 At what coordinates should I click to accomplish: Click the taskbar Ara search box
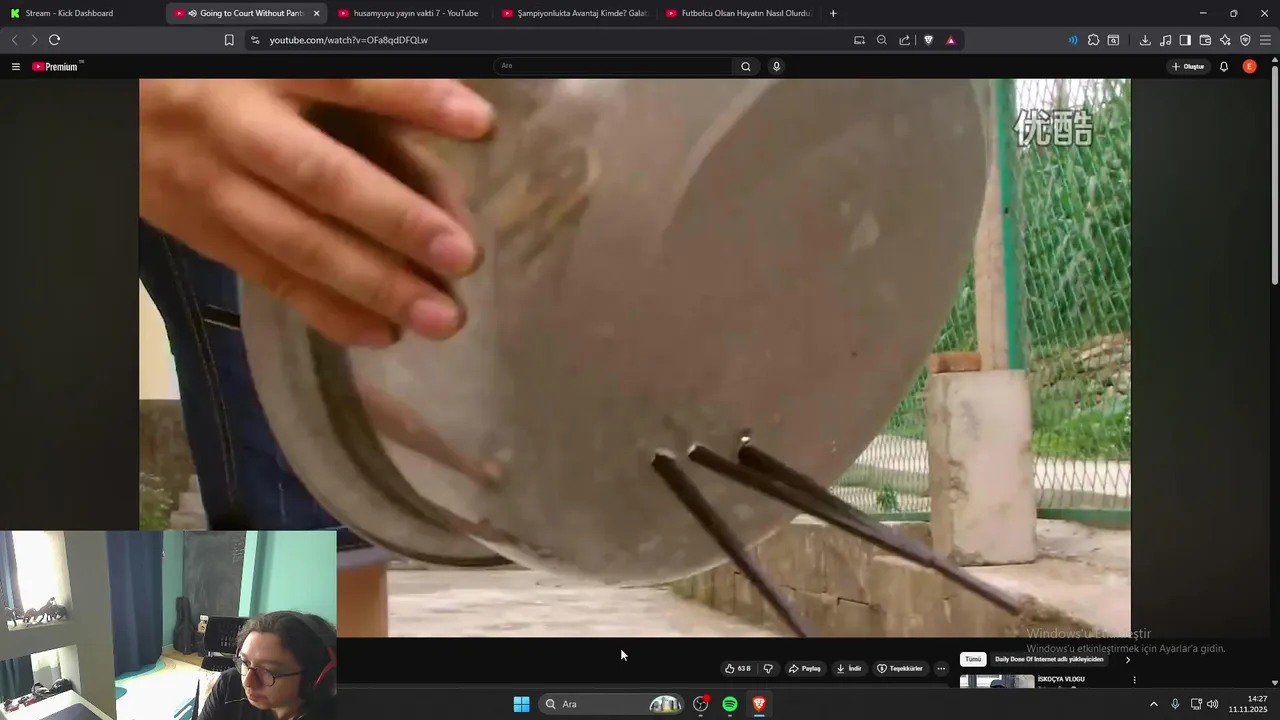click(612, 704)
